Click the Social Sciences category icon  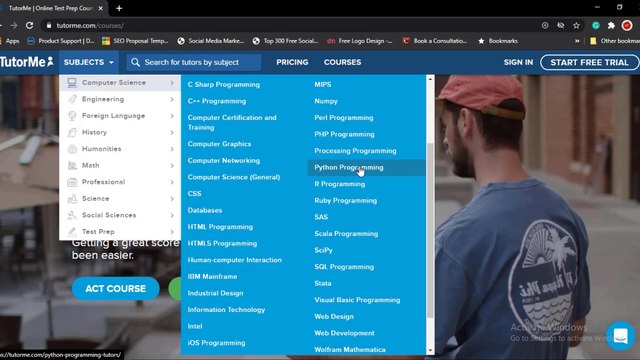point(72,215)
